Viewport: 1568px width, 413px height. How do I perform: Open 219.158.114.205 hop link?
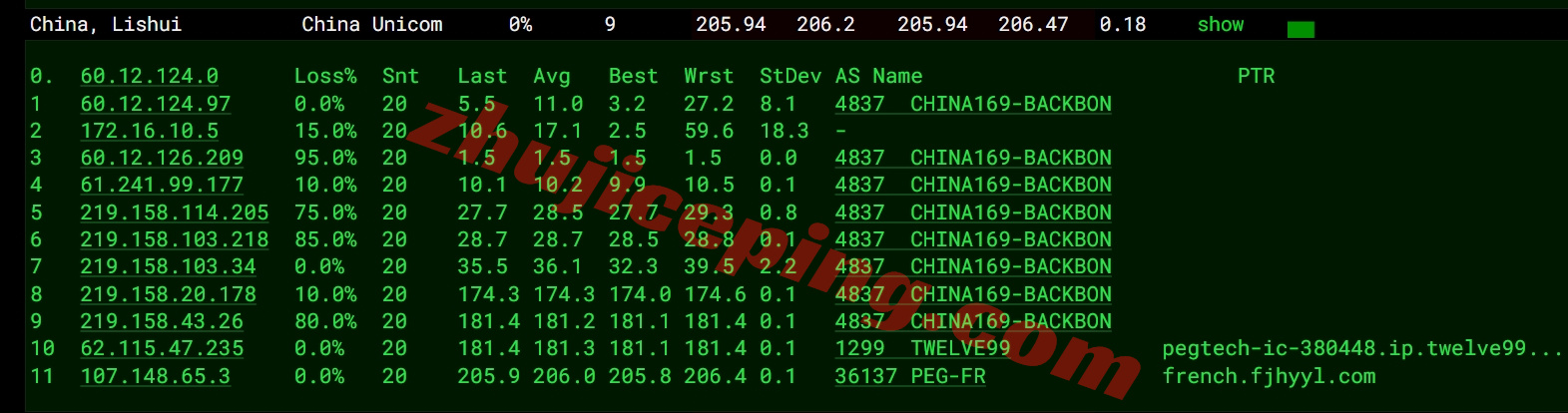point(175,212)
